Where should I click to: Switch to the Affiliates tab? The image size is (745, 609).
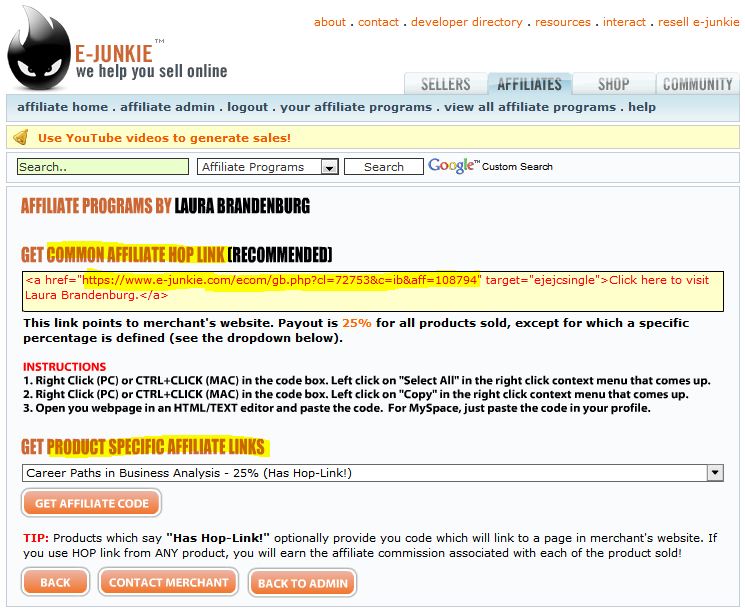click(x=529, y=84)
